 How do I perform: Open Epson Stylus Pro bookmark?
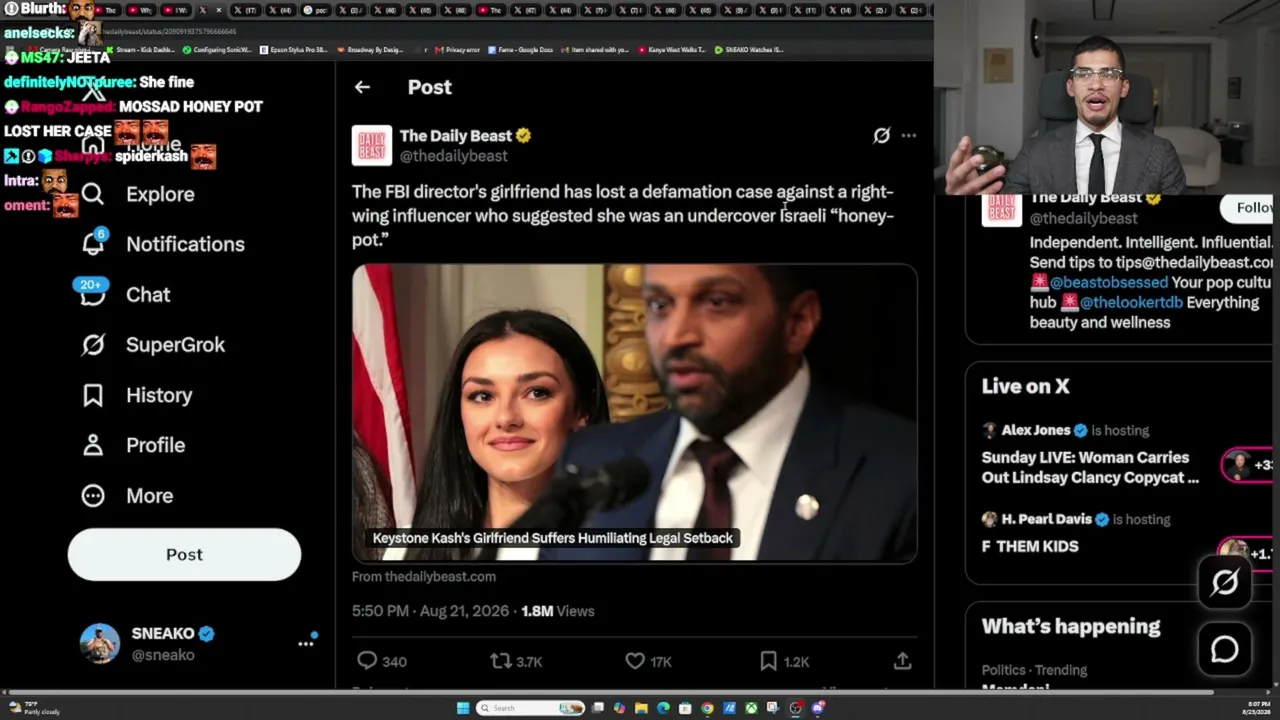pos(295,49)
